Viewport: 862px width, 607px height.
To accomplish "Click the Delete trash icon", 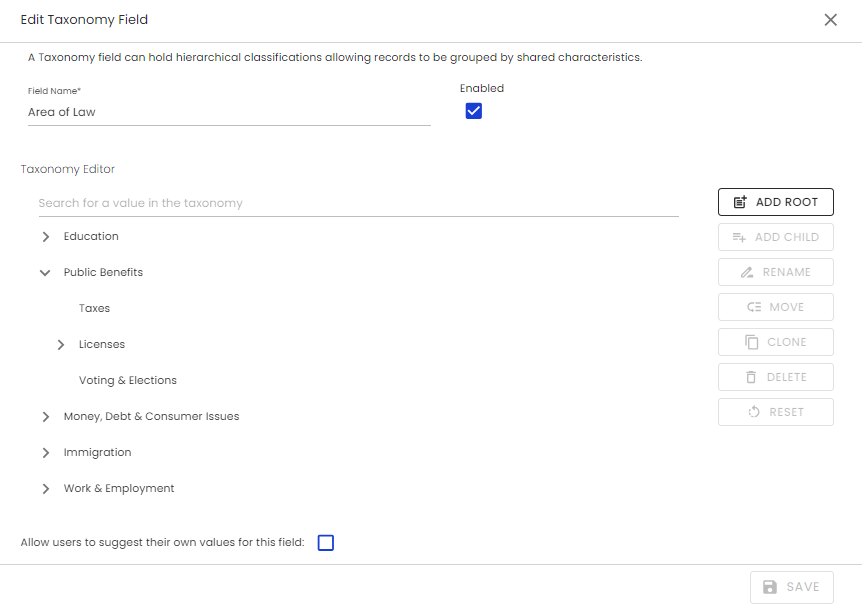I will [751, 377].
